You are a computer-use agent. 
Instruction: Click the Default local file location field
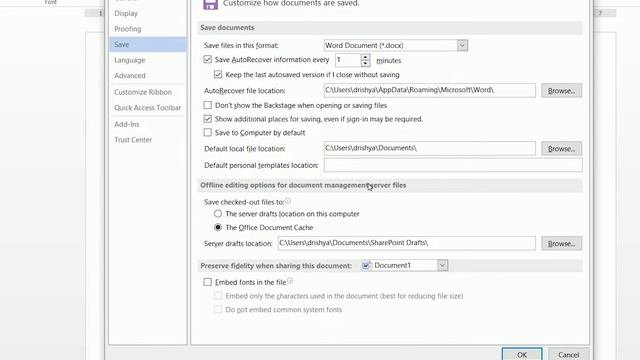(x=429, y=148)
